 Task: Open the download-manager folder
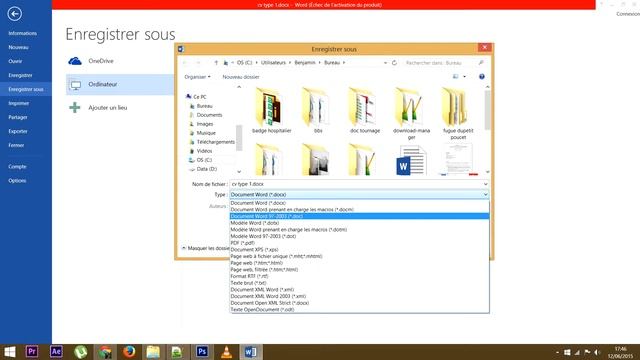click(x=411, y=114)
